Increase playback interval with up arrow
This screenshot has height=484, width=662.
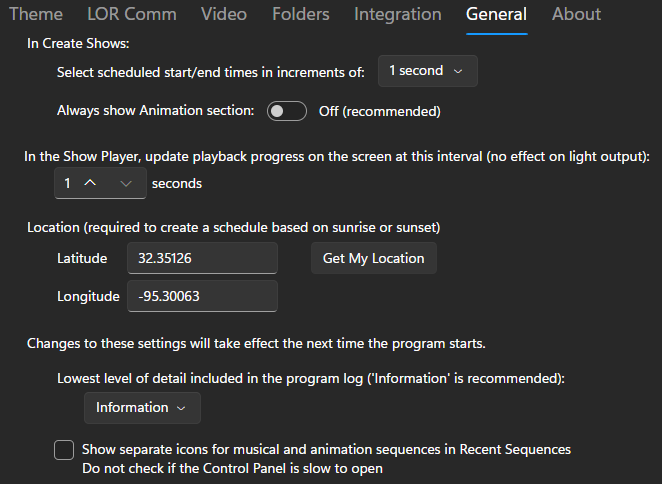coord(90,183)
